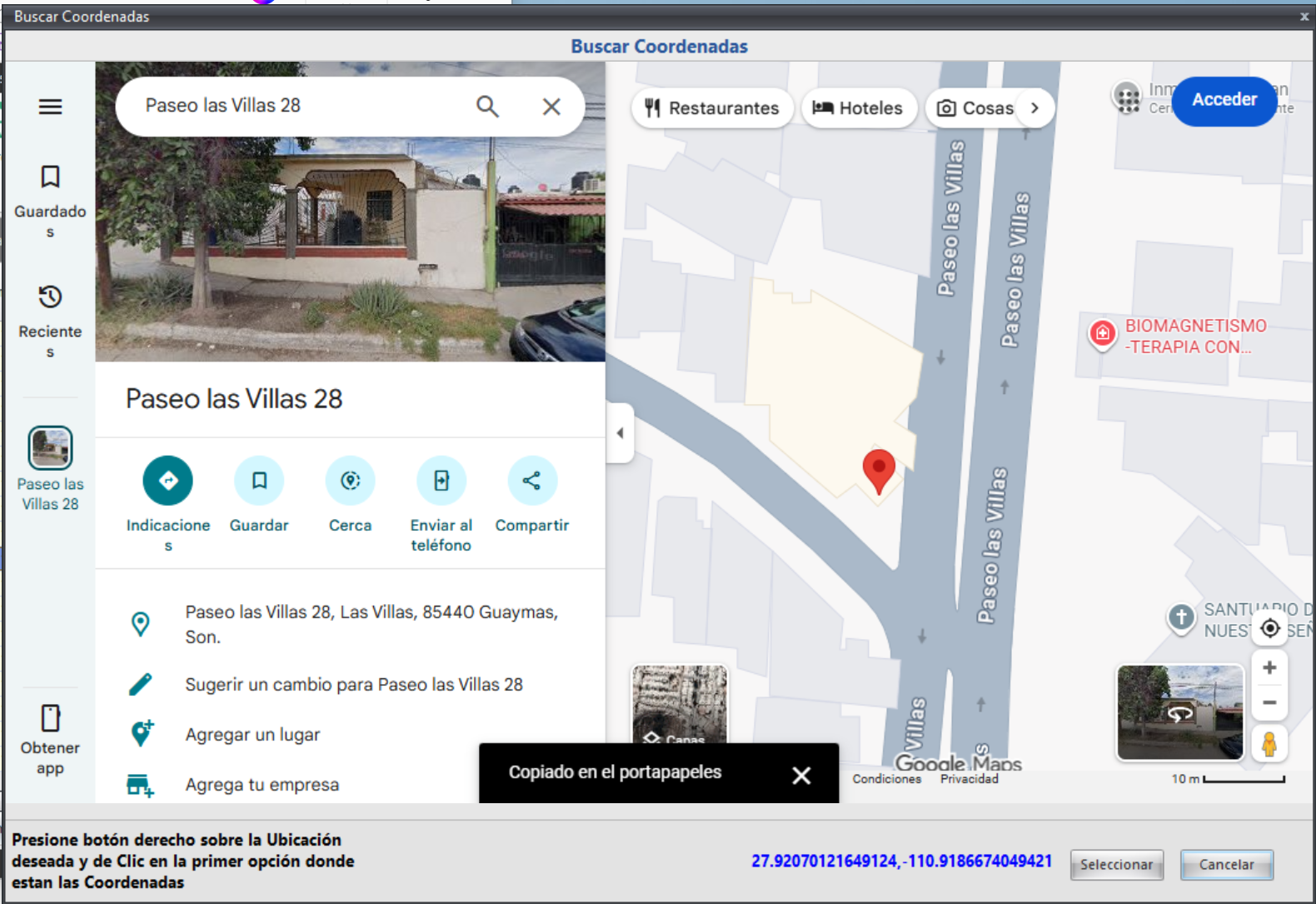Click the add place pin icon

point(142,734)
